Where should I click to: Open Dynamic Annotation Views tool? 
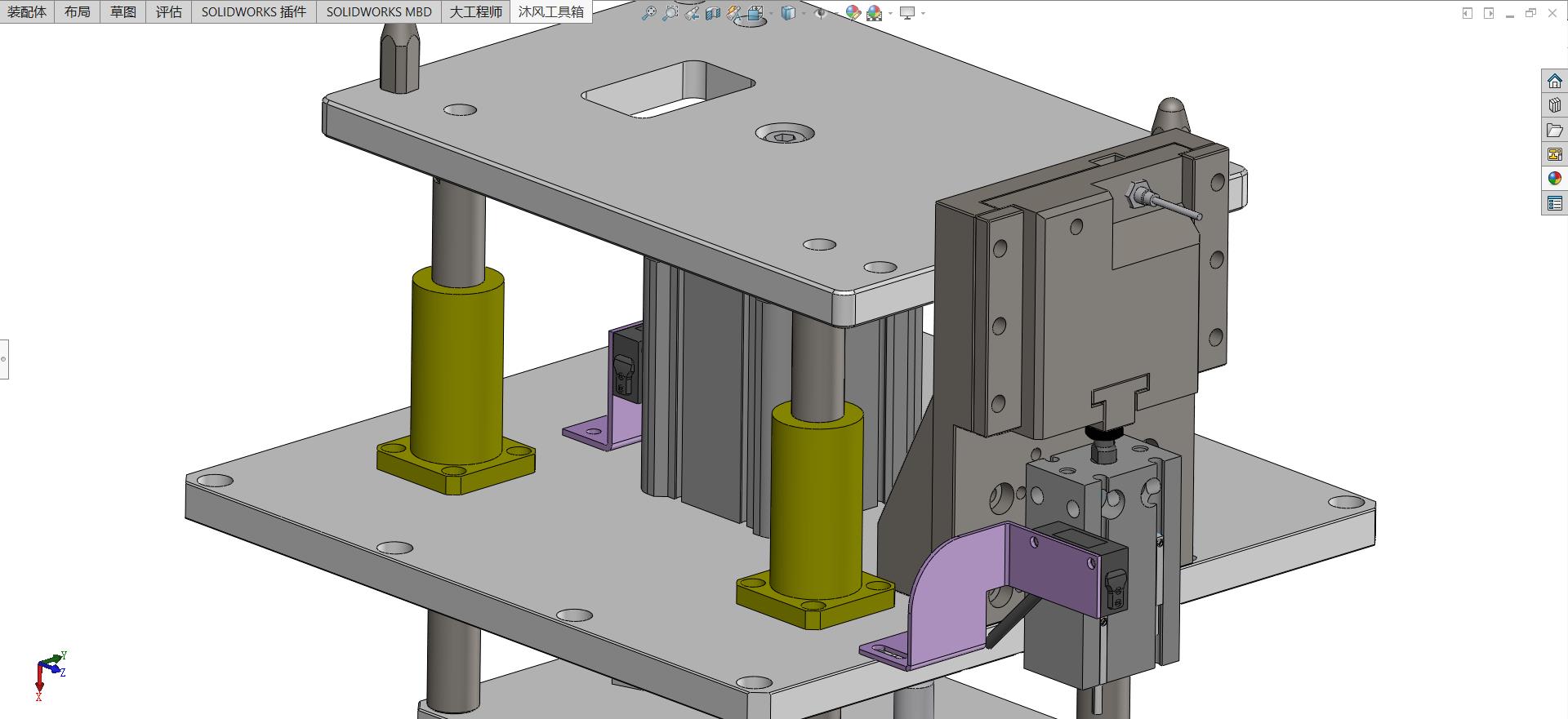pos(734,13)
